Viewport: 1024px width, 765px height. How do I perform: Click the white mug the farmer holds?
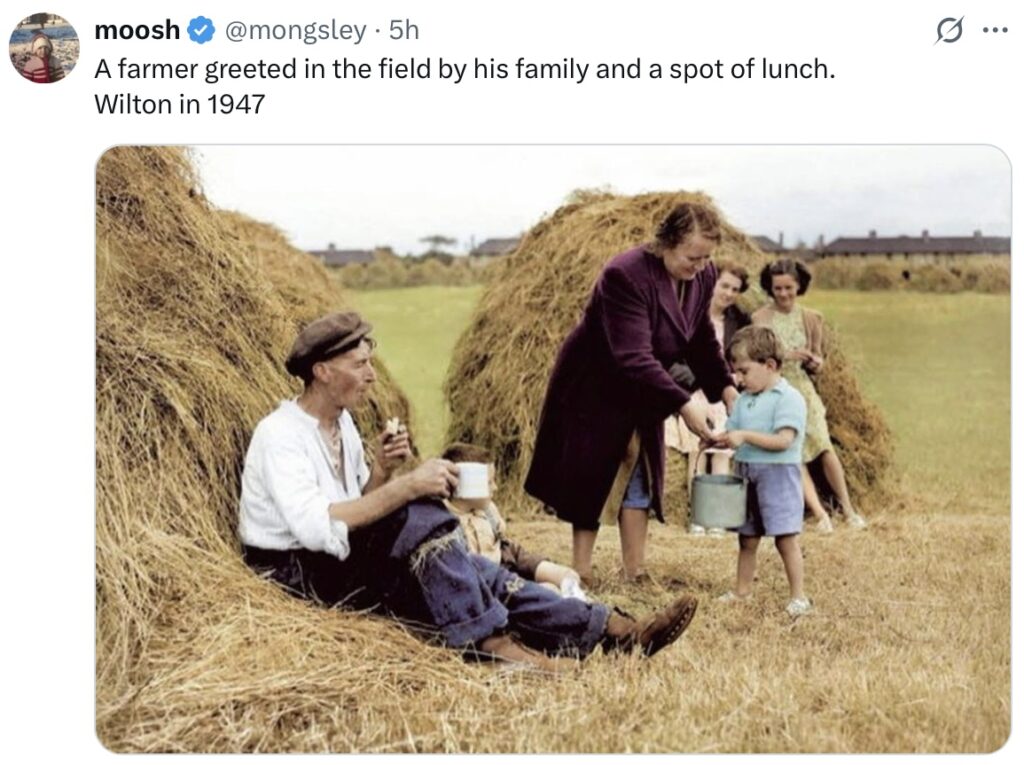click(x=472, y=480)
